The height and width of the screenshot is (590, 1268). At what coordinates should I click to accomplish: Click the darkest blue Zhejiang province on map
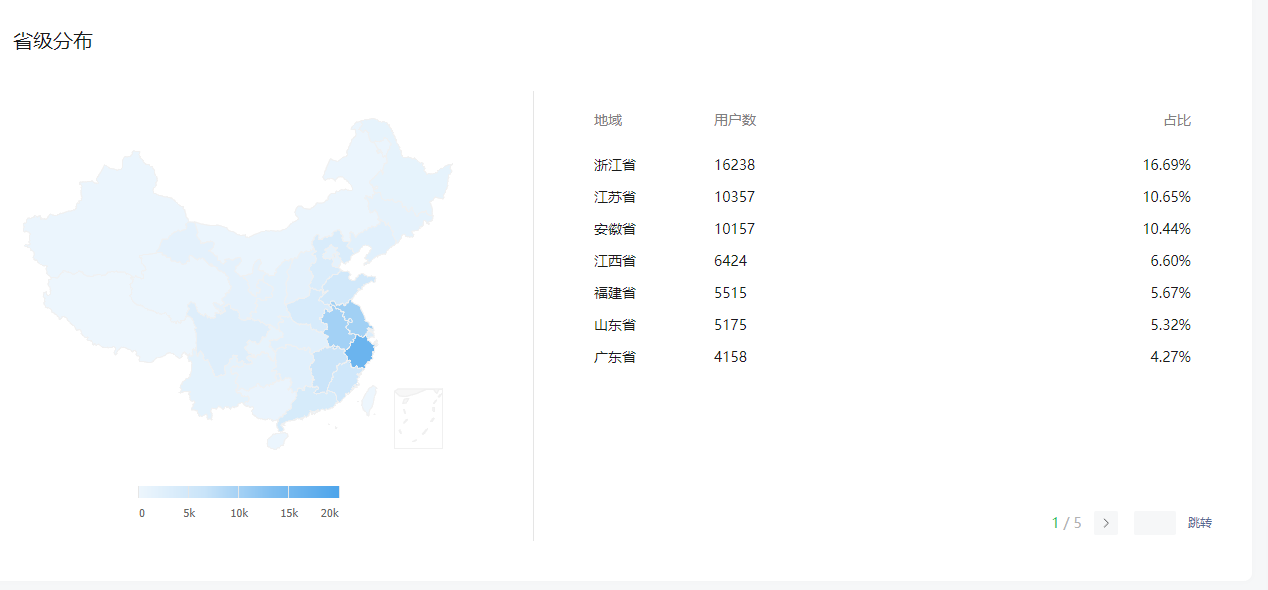tap(360, 353)
